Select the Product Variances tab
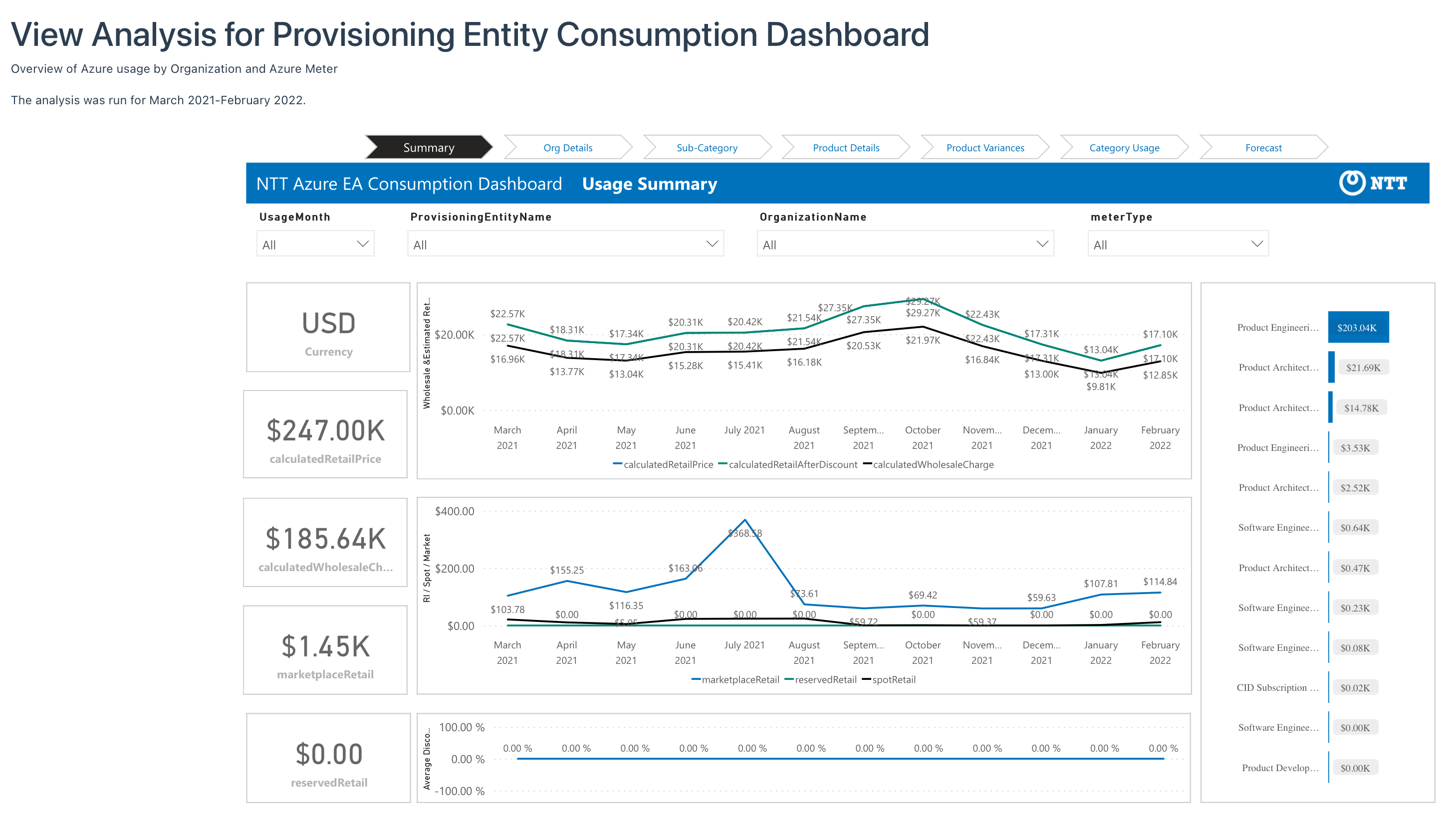 (x=984, y=148)
